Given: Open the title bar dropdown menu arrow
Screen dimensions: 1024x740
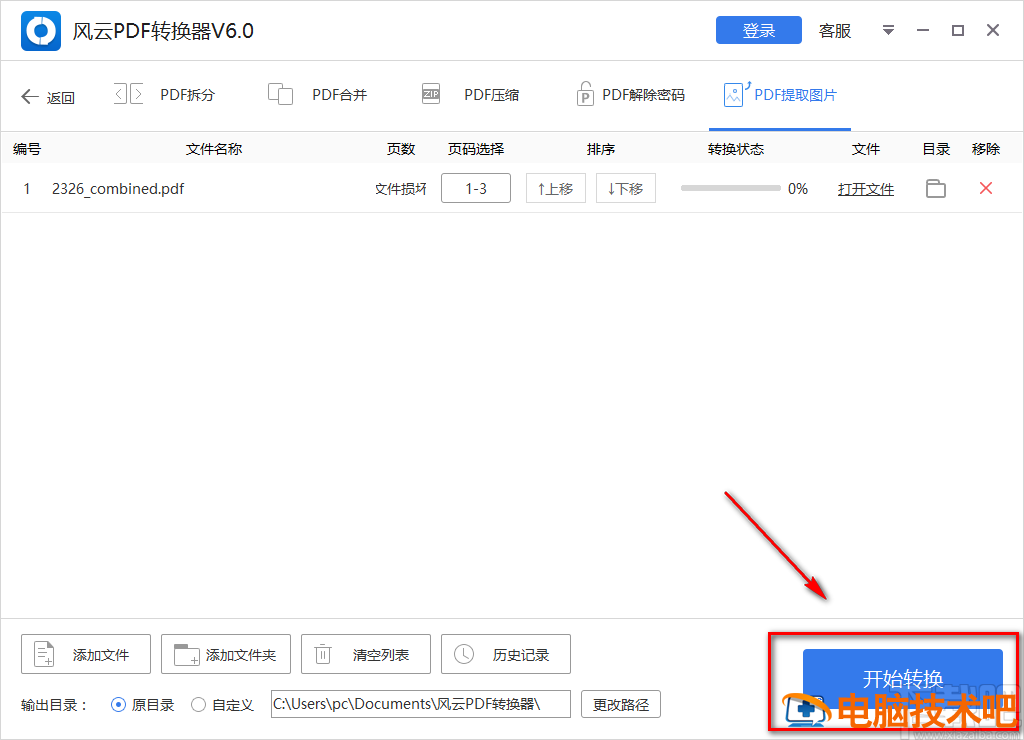Looking at the screenshot, I should (x=888, y=30).
